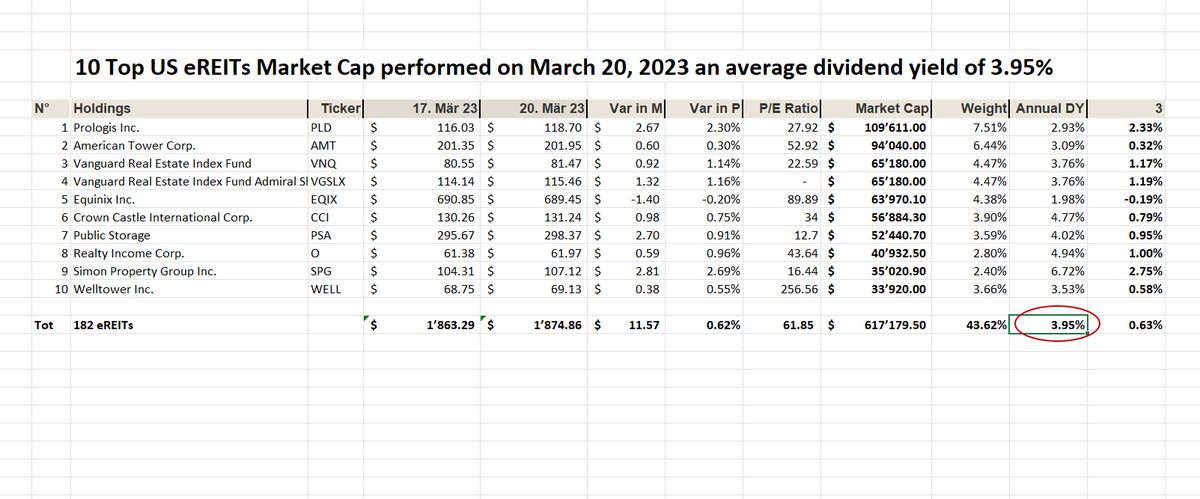Screen dimensions: 1200x499
Task: Select the P/E Ratio header cell
Action: coord(789,109)
